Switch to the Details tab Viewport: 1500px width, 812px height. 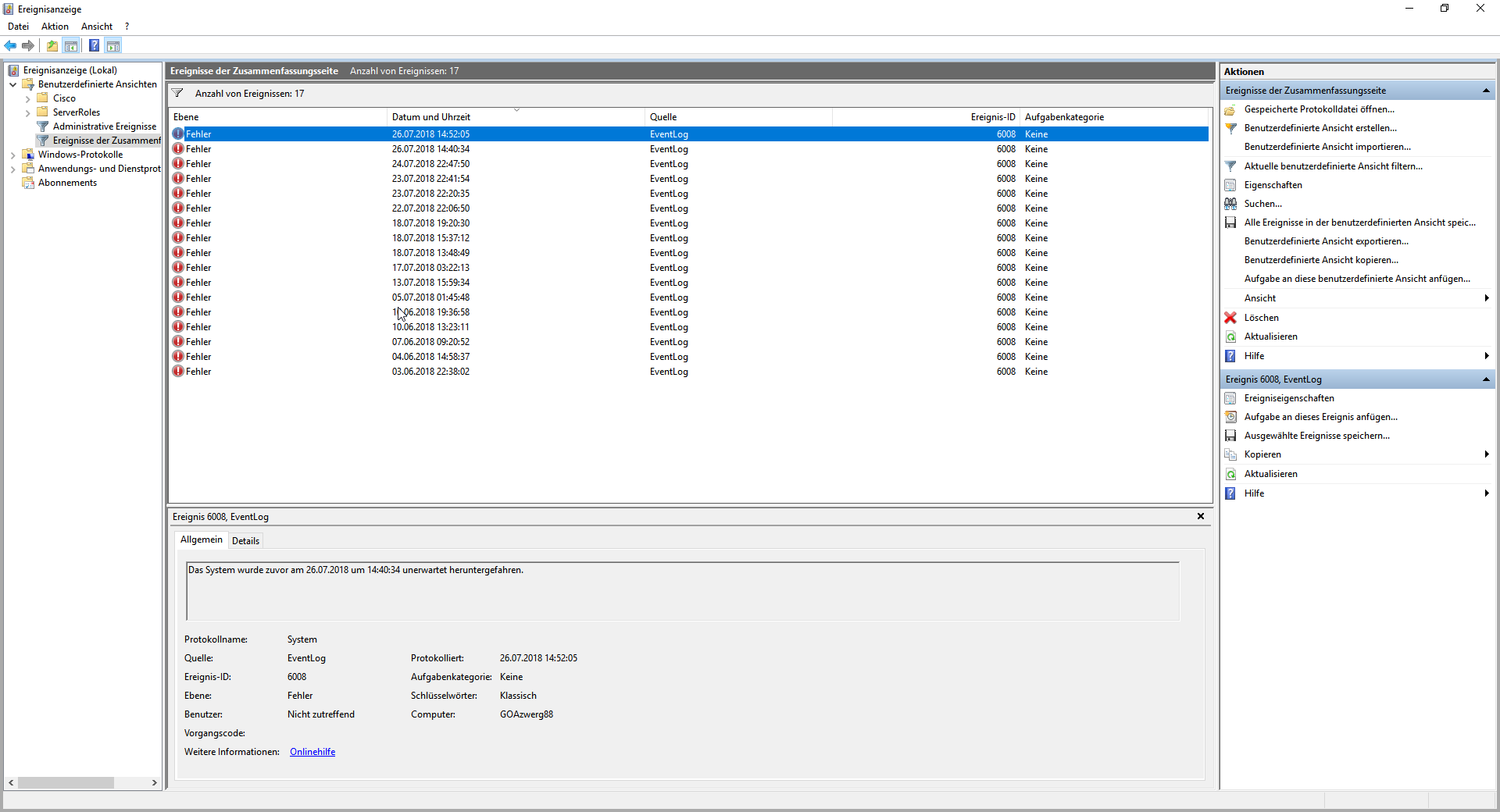[245, 541]
